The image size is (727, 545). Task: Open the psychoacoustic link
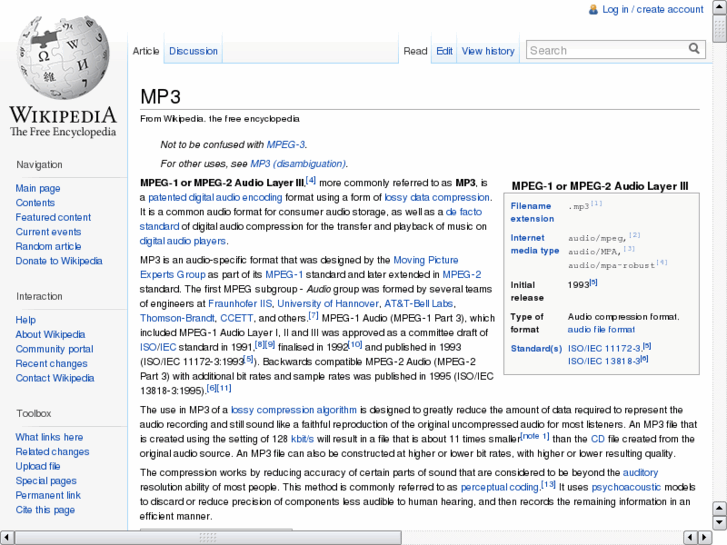(626, 487)
